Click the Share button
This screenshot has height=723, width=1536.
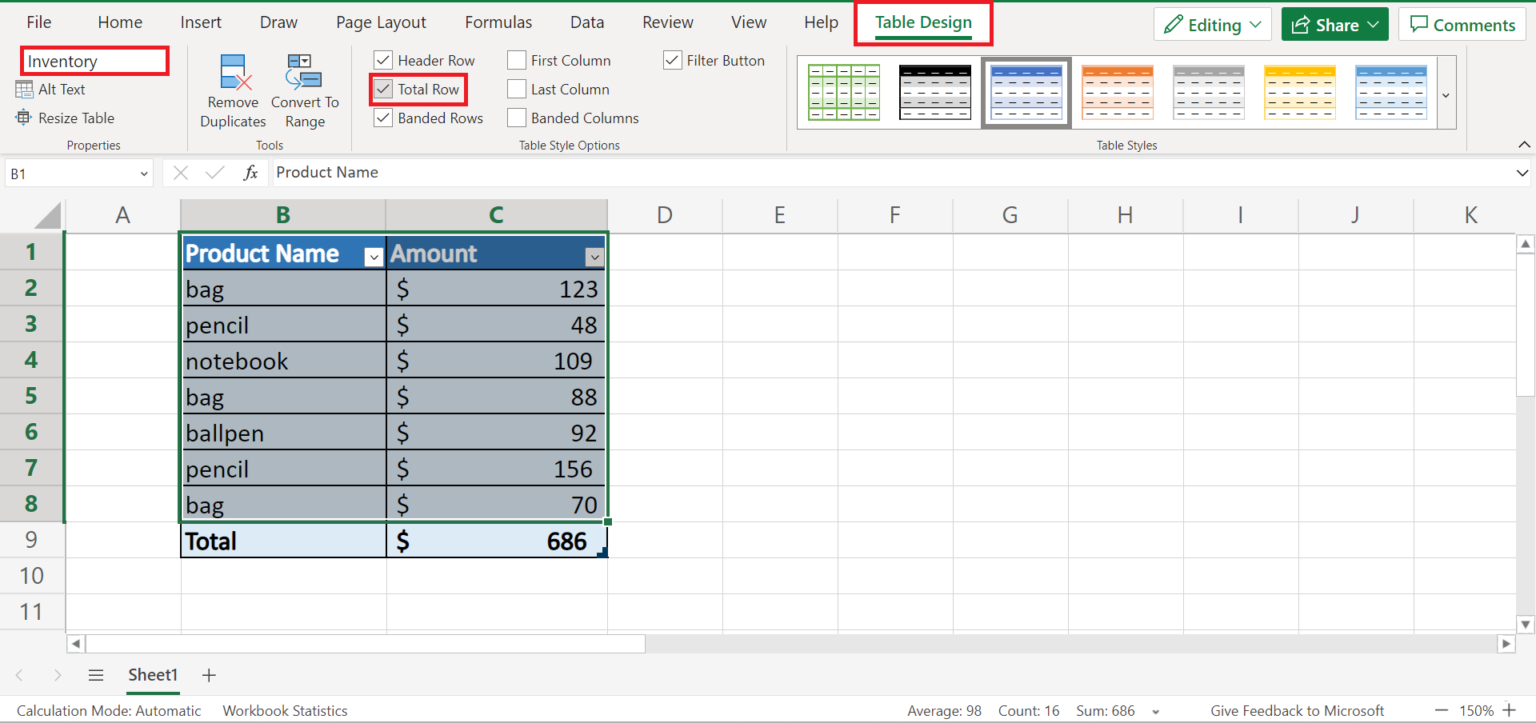1334,23
